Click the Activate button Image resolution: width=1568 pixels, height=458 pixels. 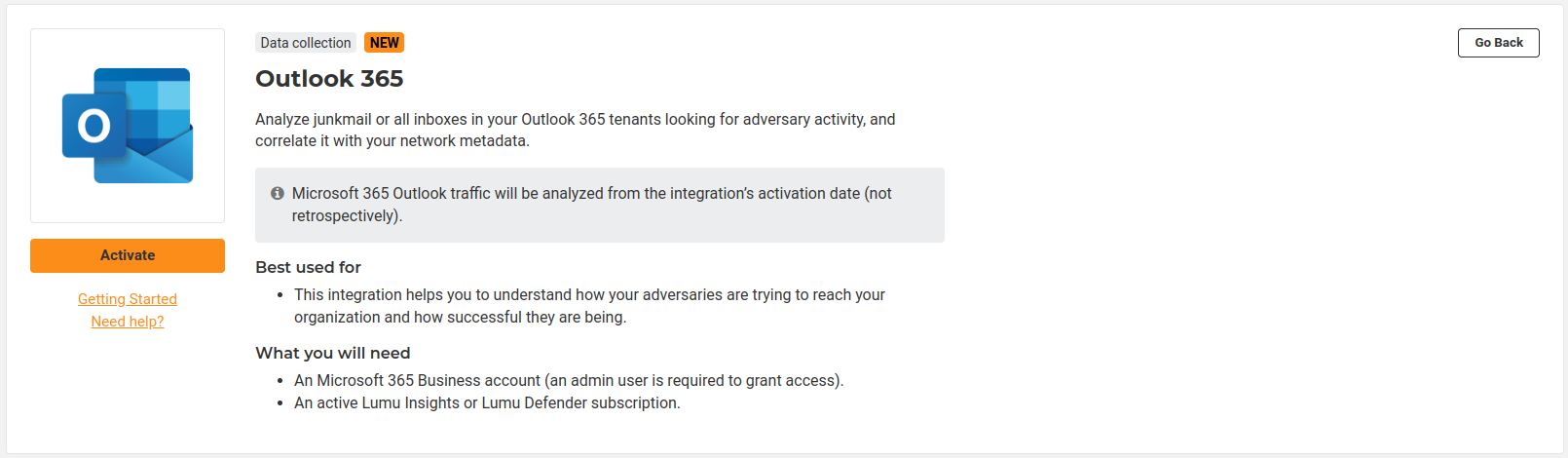point(128,255)
